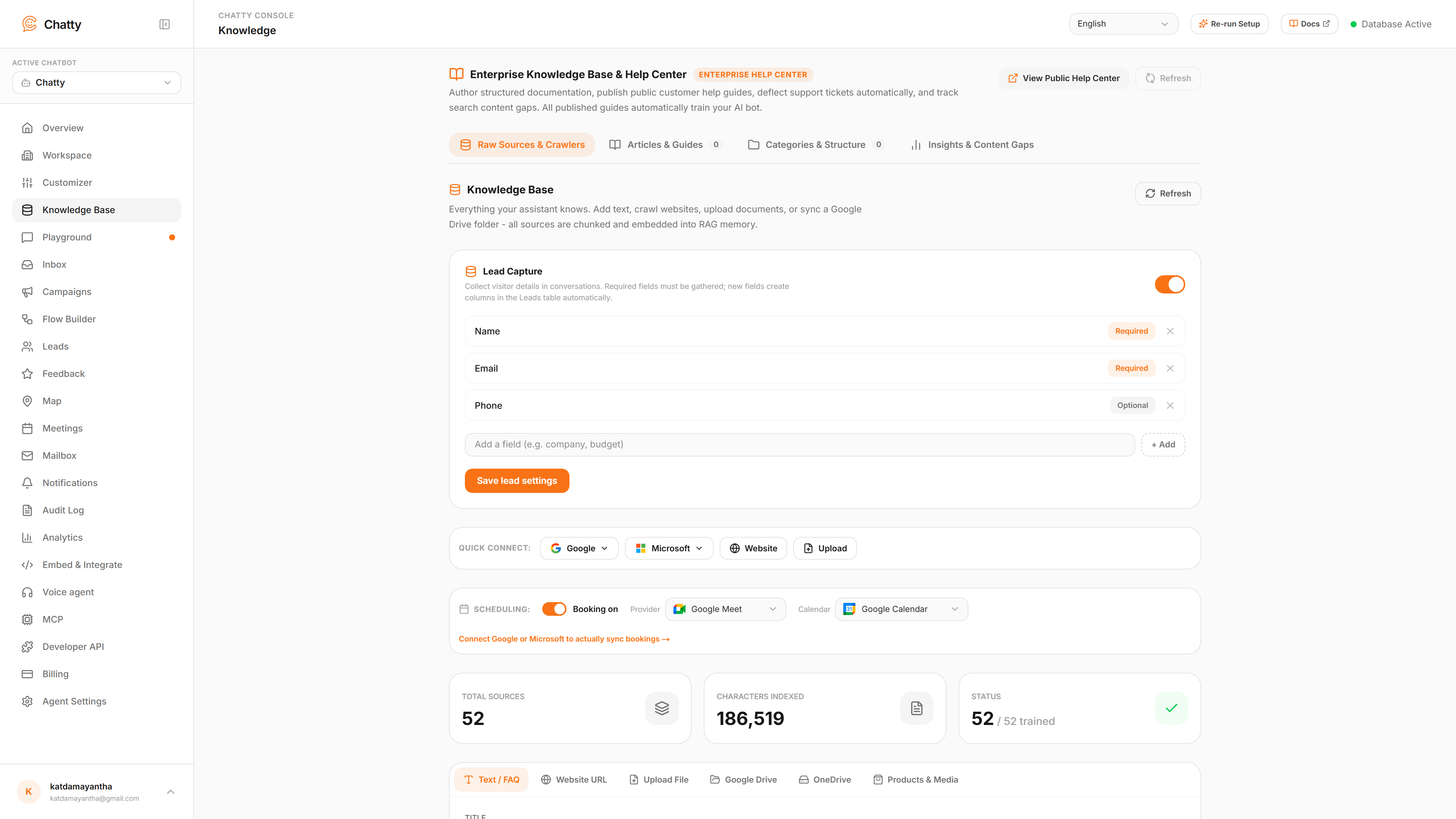Toggle Email field Required badge
This screenshot has width=1456, height=819.
pos(1131,369)
